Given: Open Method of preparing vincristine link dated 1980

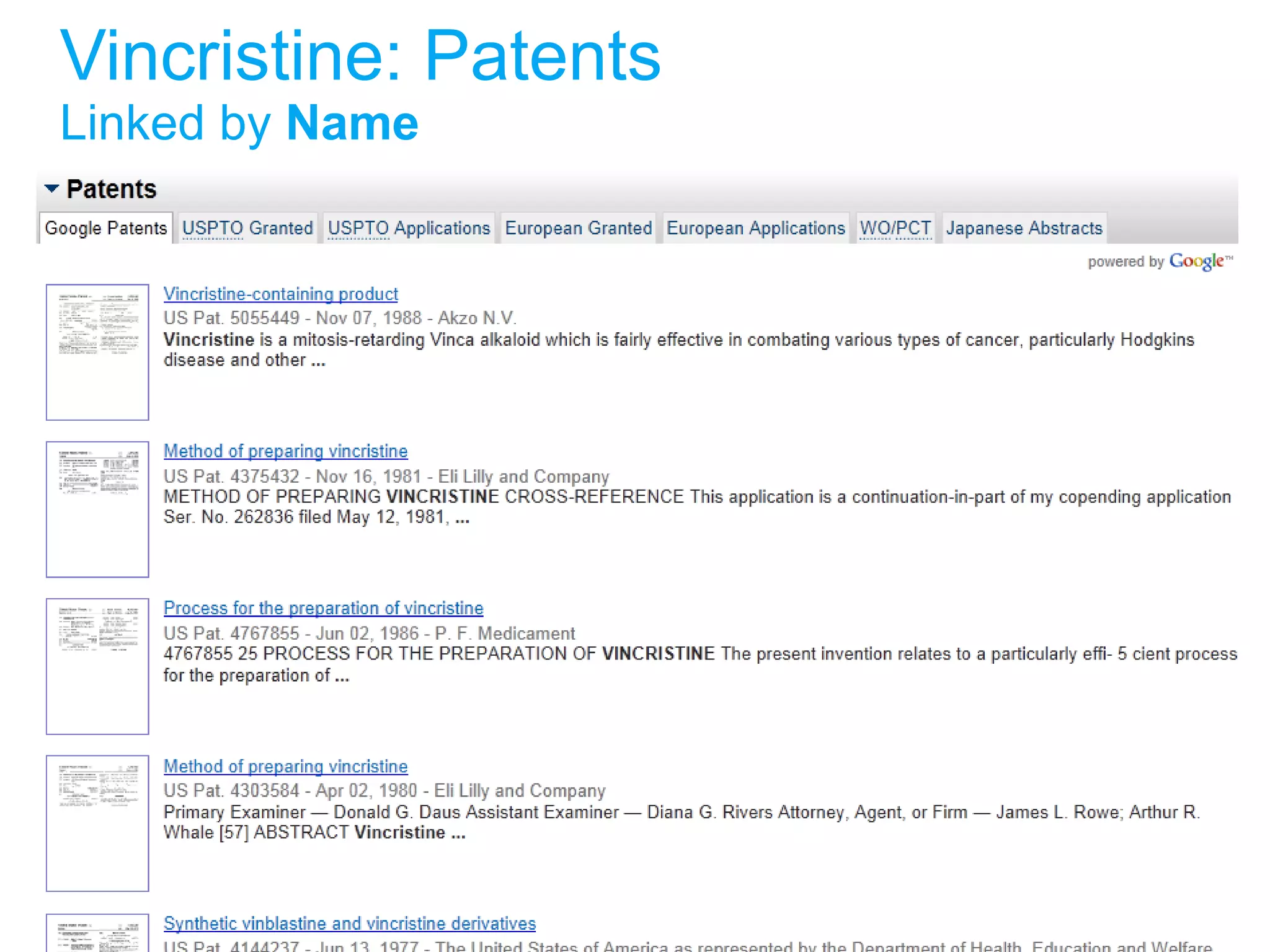Looking at the screenshot, I should point(285,766).
